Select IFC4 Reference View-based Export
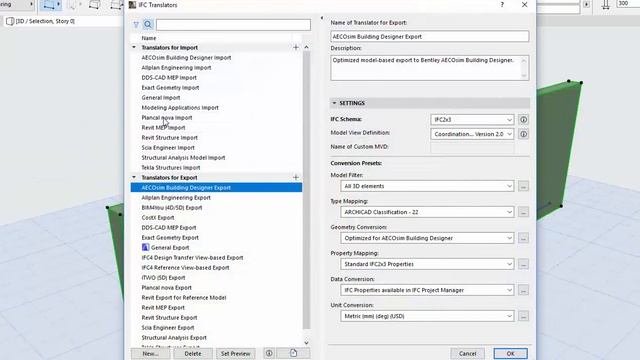640x360 pixels. point(185,268)
